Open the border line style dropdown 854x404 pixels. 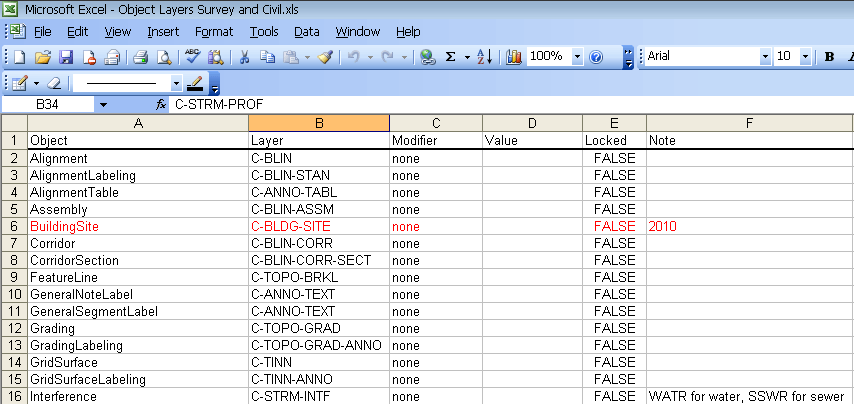pyautogui.click(x=177, y=83)
